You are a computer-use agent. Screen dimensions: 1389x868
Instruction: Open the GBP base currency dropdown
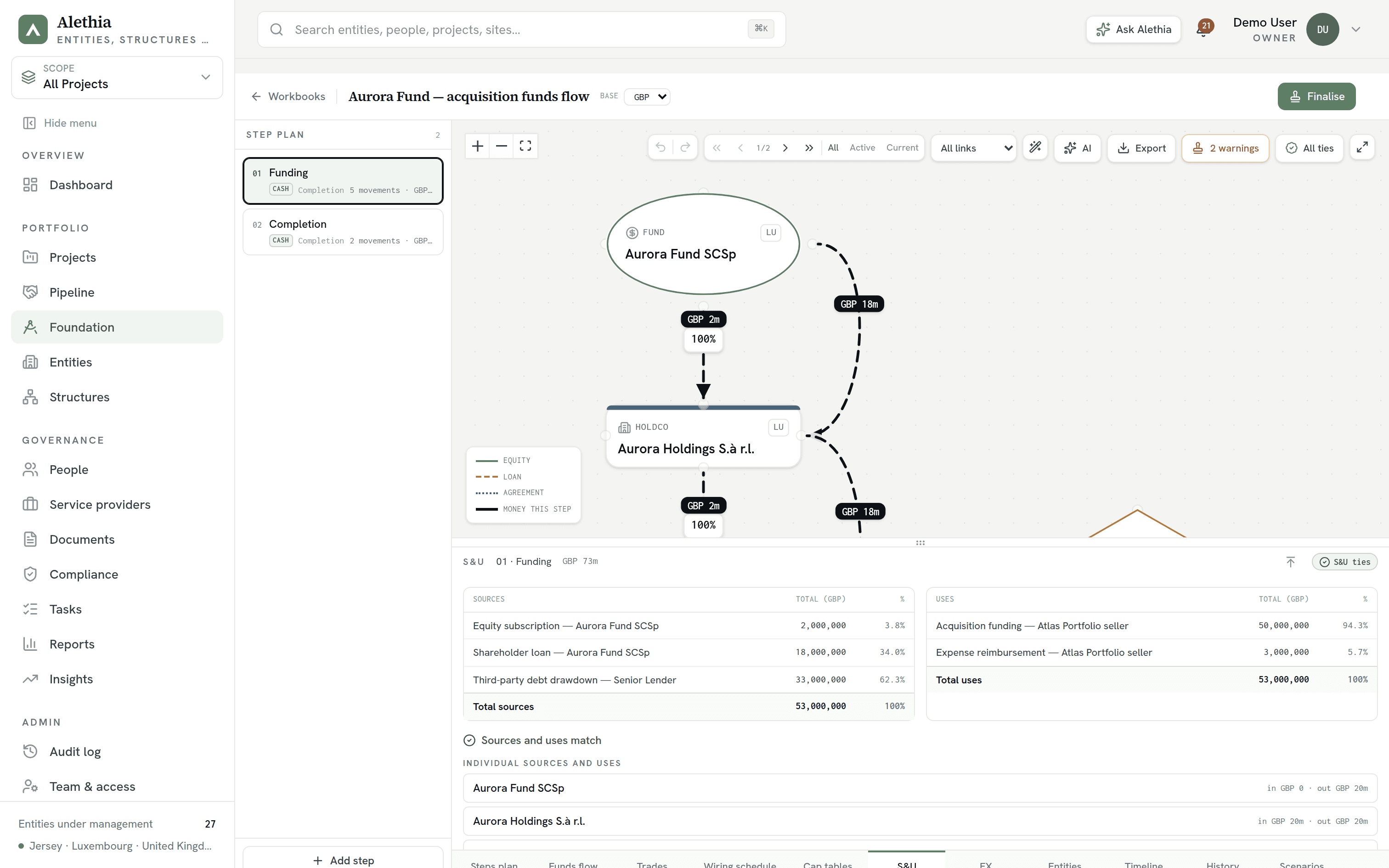tap(648, 96)
